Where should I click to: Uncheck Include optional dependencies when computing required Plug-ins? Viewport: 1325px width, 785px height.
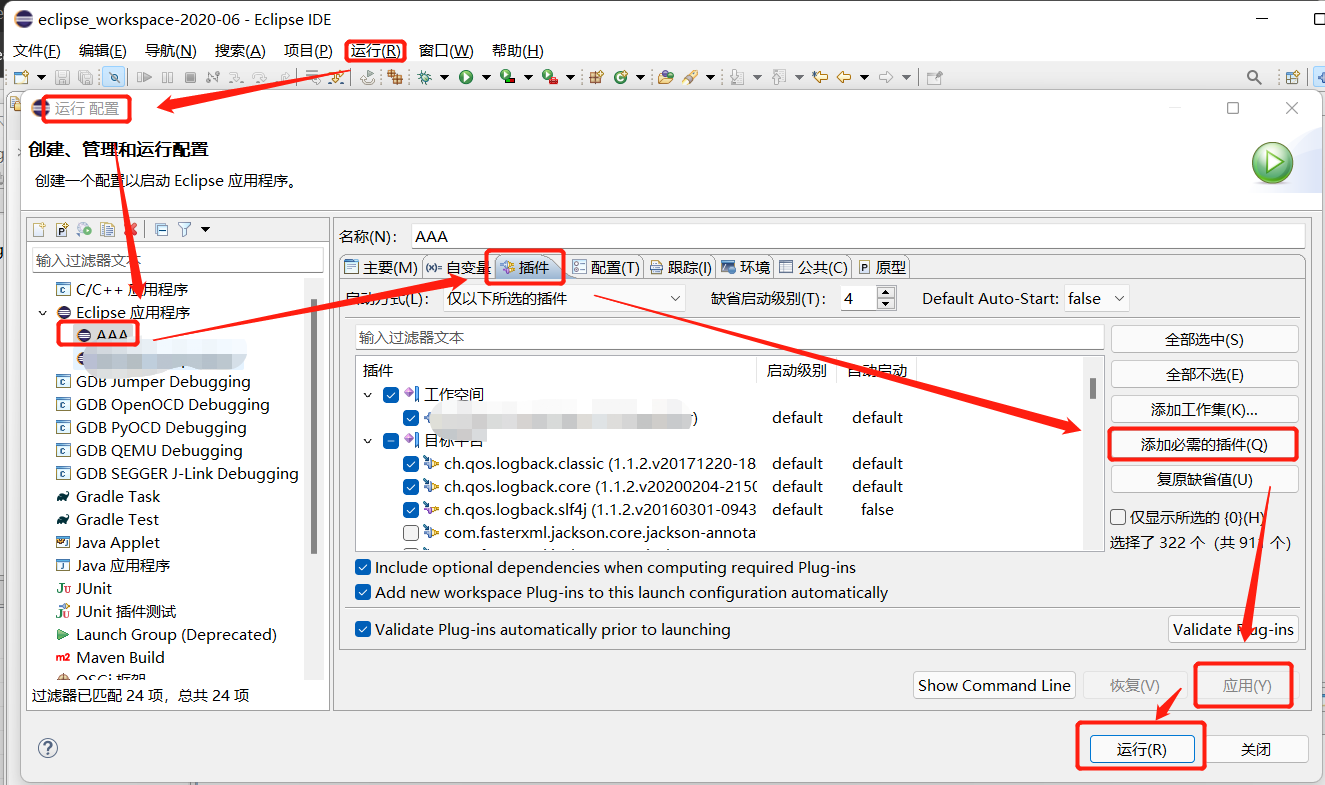362,567
